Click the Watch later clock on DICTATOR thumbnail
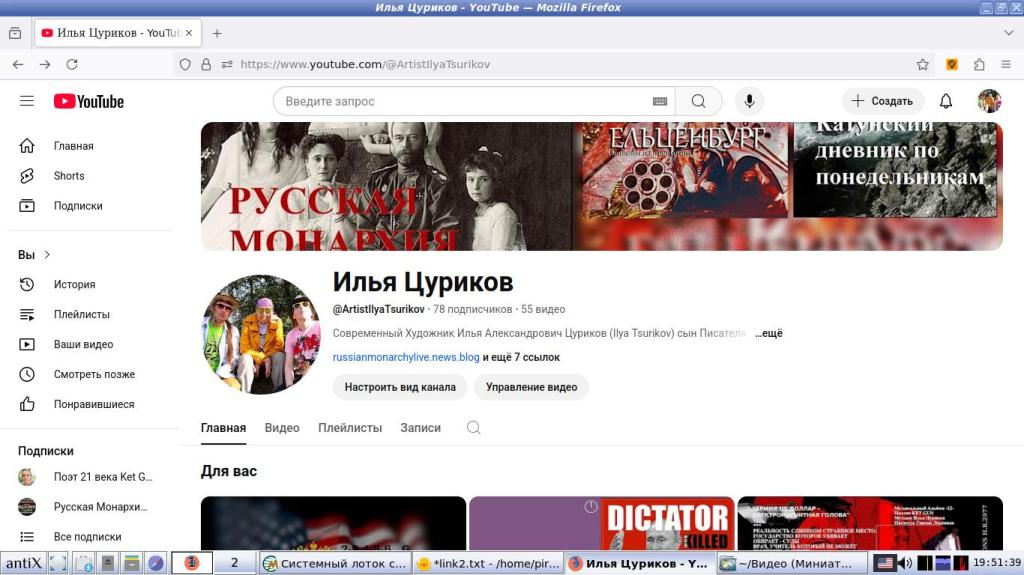Screen dimensions: 1024x575 pyautogui.click(x=590, y=506)
